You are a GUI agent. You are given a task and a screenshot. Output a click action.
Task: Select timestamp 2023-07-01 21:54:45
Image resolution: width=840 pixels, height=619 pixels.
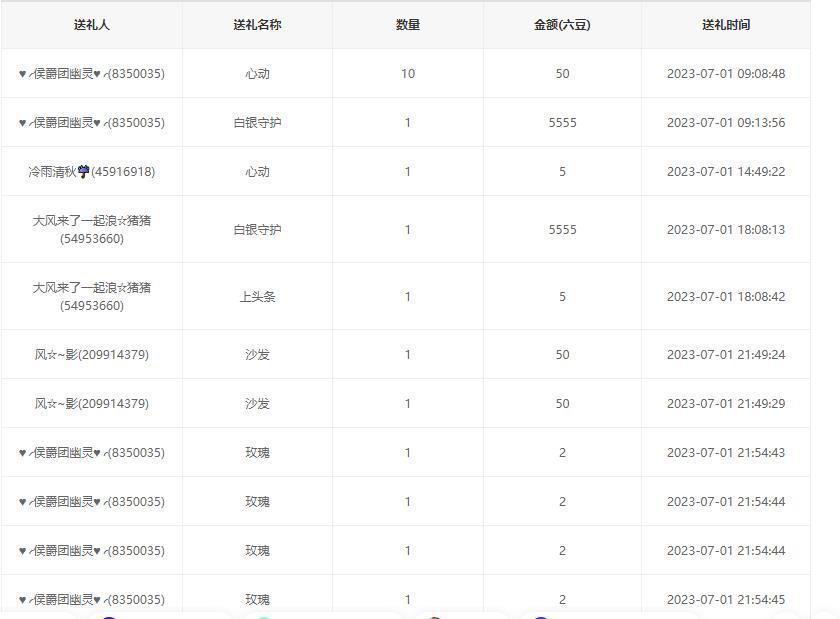(726, 599)
